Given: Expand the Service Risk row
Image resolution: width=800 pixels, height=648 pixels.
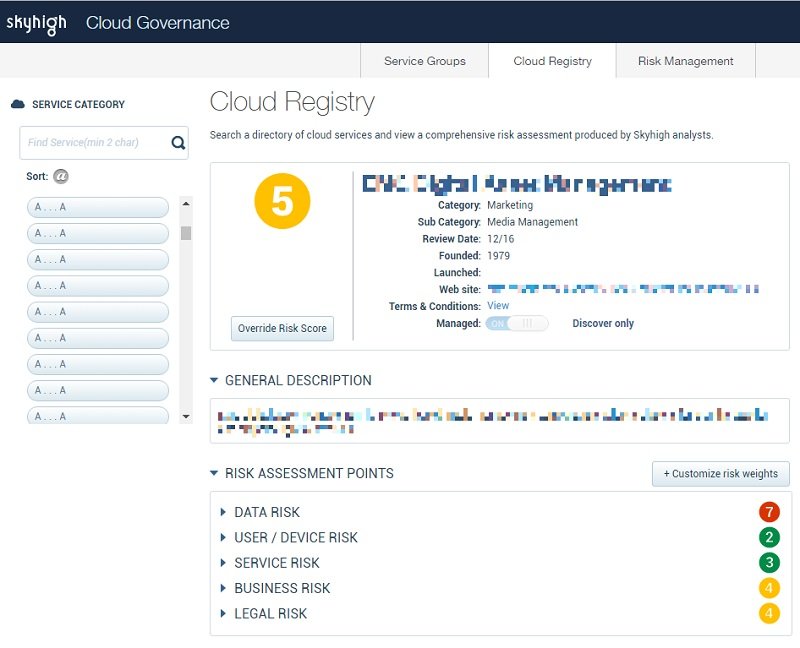Looking at the screenshot, I should (x=223, y=563).
